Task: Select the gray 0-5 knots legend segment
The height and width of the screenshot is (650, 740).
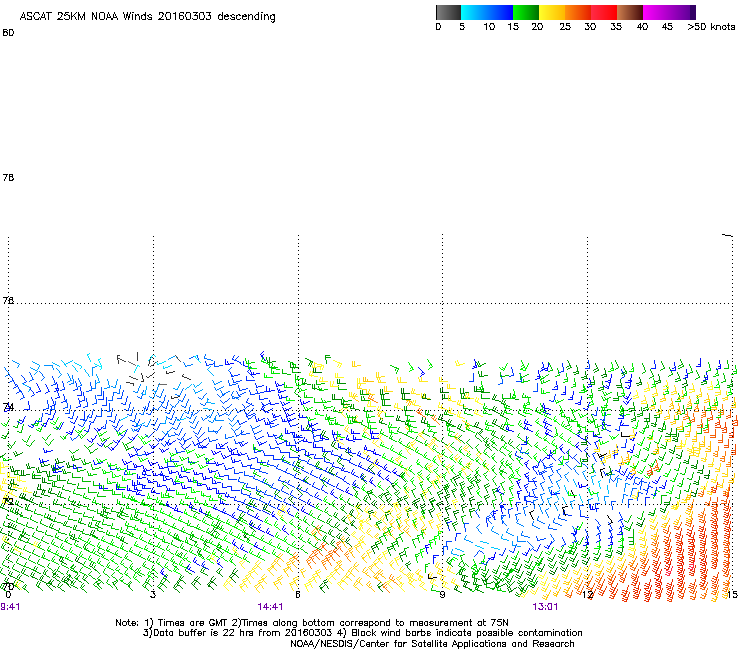Action: [448, 12]
